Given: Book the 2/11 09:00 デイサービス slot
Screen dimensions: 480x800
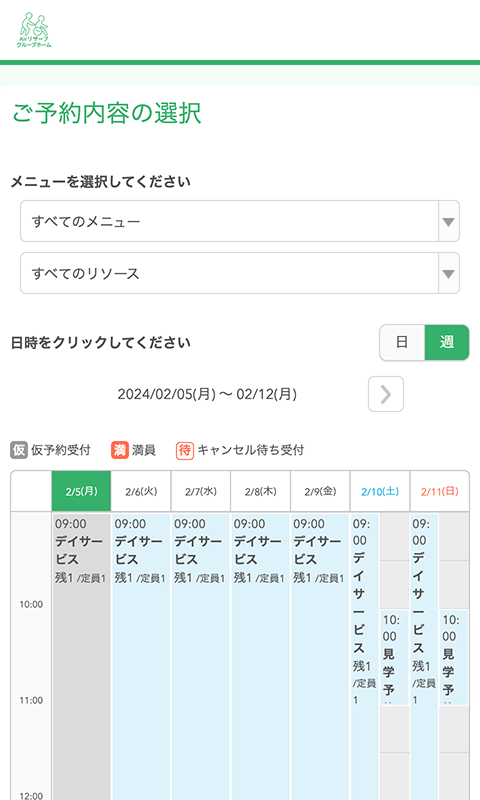Looking at the screenshot, I should (x=424, y=657).
